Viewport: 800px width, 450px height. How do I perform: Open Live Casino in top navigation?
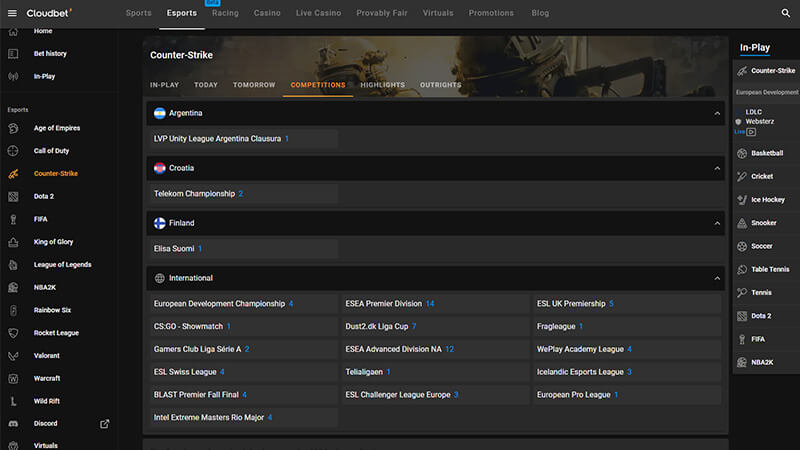318,13
